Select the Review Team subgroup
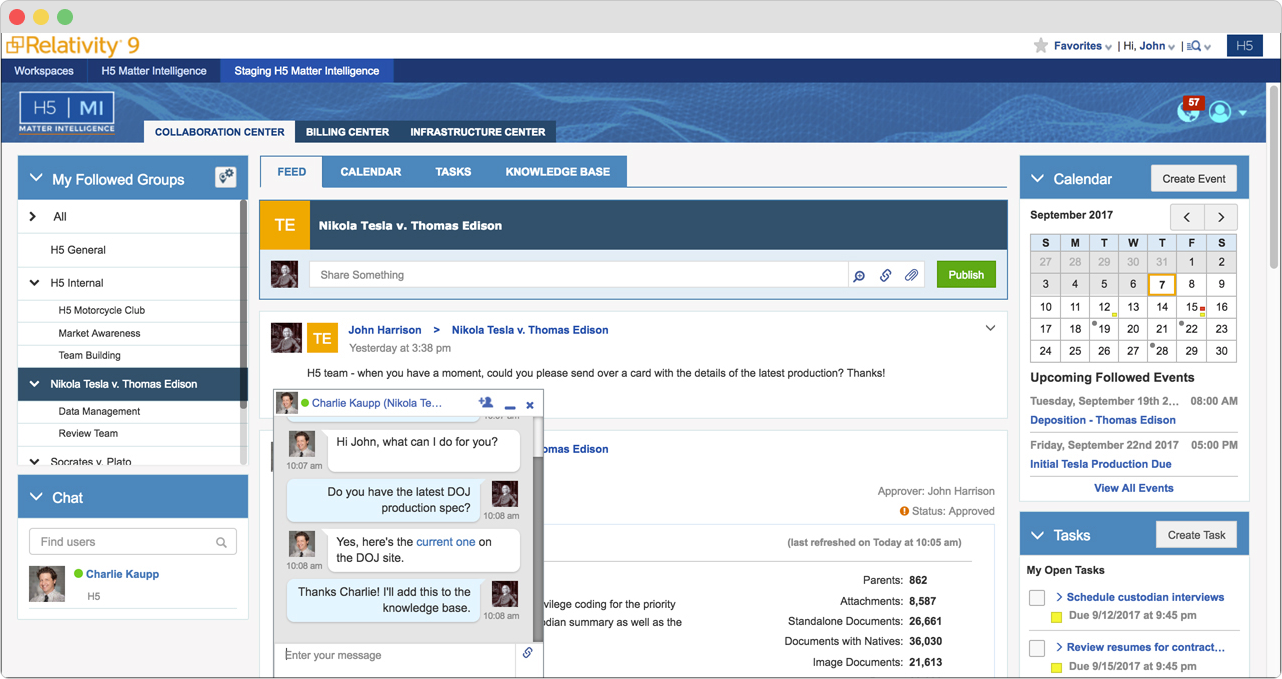Viewport: 1282px width, 679px height. click(x=88, y=433)
